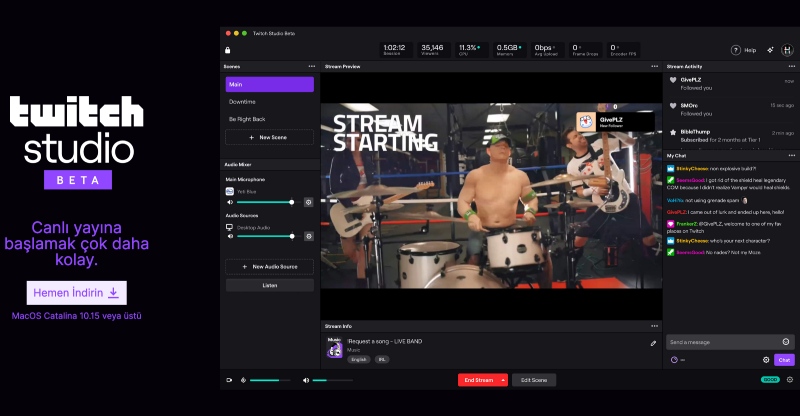
Task: Click star icon next to BibleThump
Action: (x=673, y=132)
